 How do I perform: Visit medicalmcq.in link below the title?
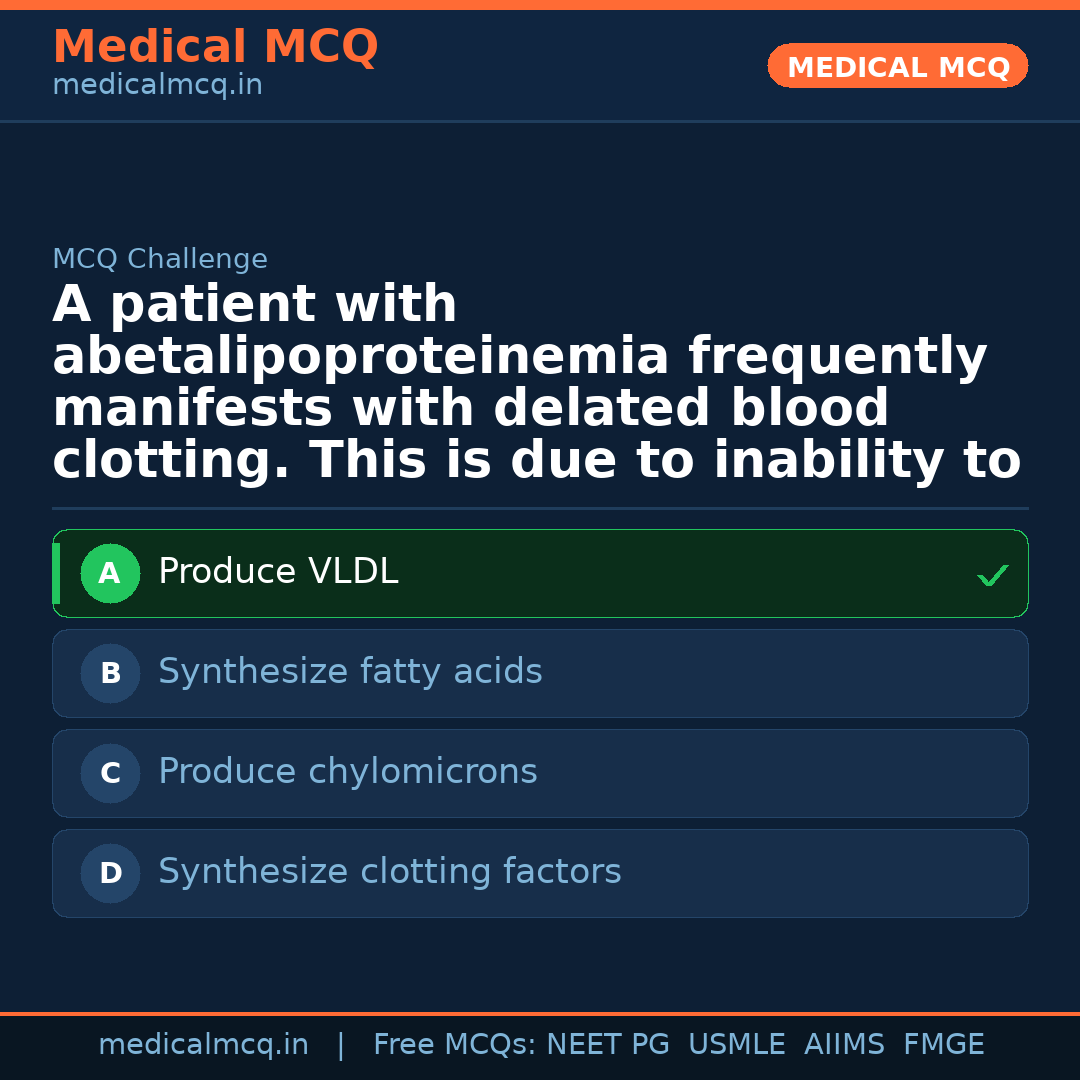[x=157, y=86]
